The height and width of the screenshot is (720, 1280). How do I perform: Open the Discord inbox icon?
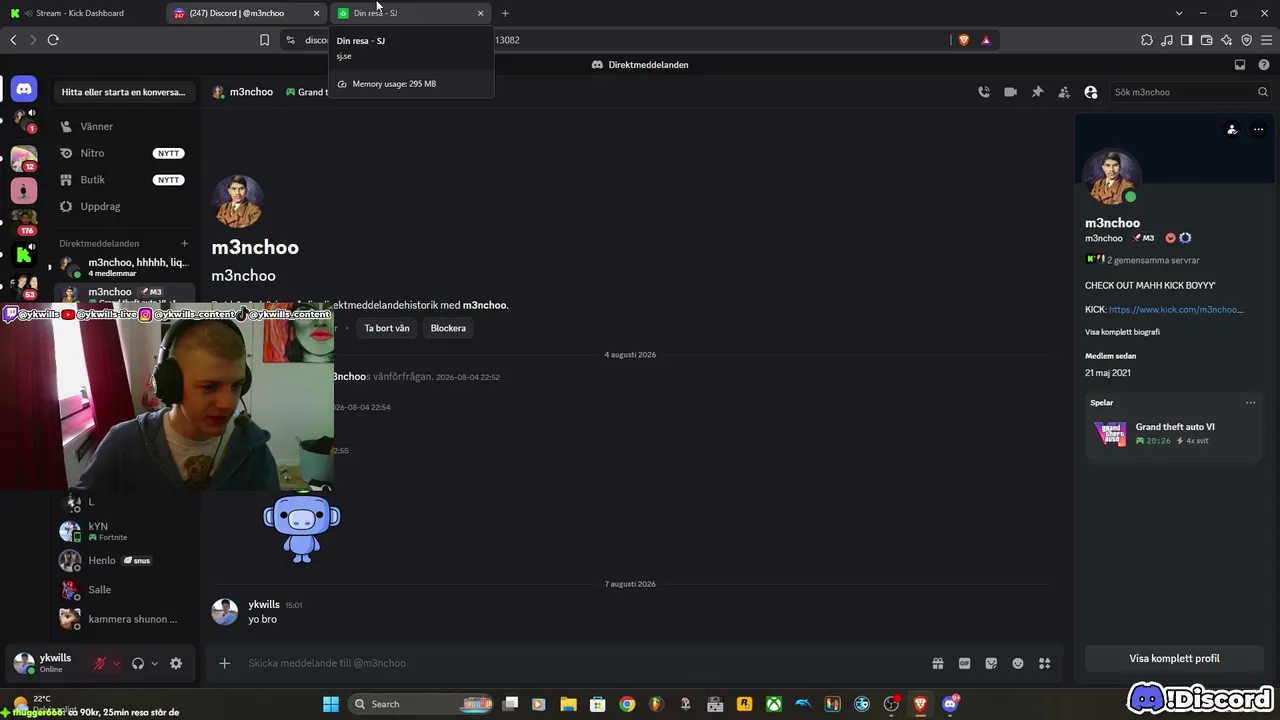(1240, 65)
